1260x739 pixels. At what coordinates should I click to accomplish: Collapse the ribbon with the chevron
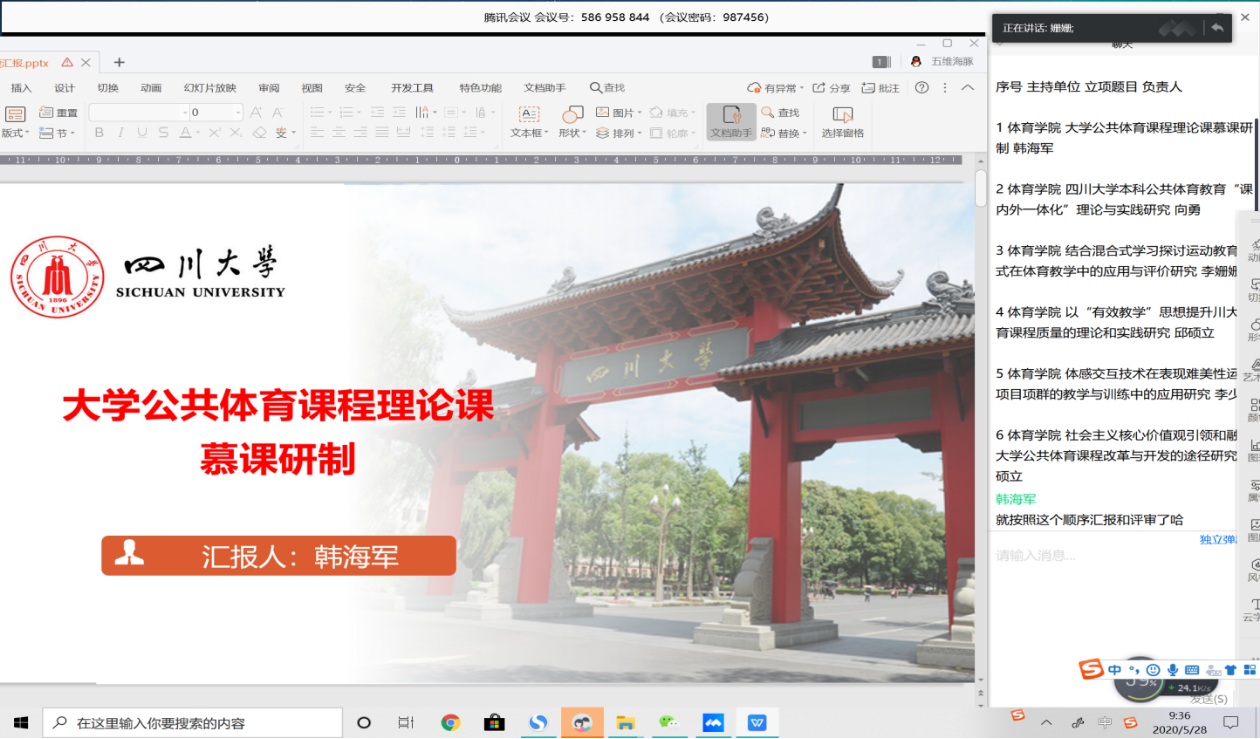click(x=967, y=88)
